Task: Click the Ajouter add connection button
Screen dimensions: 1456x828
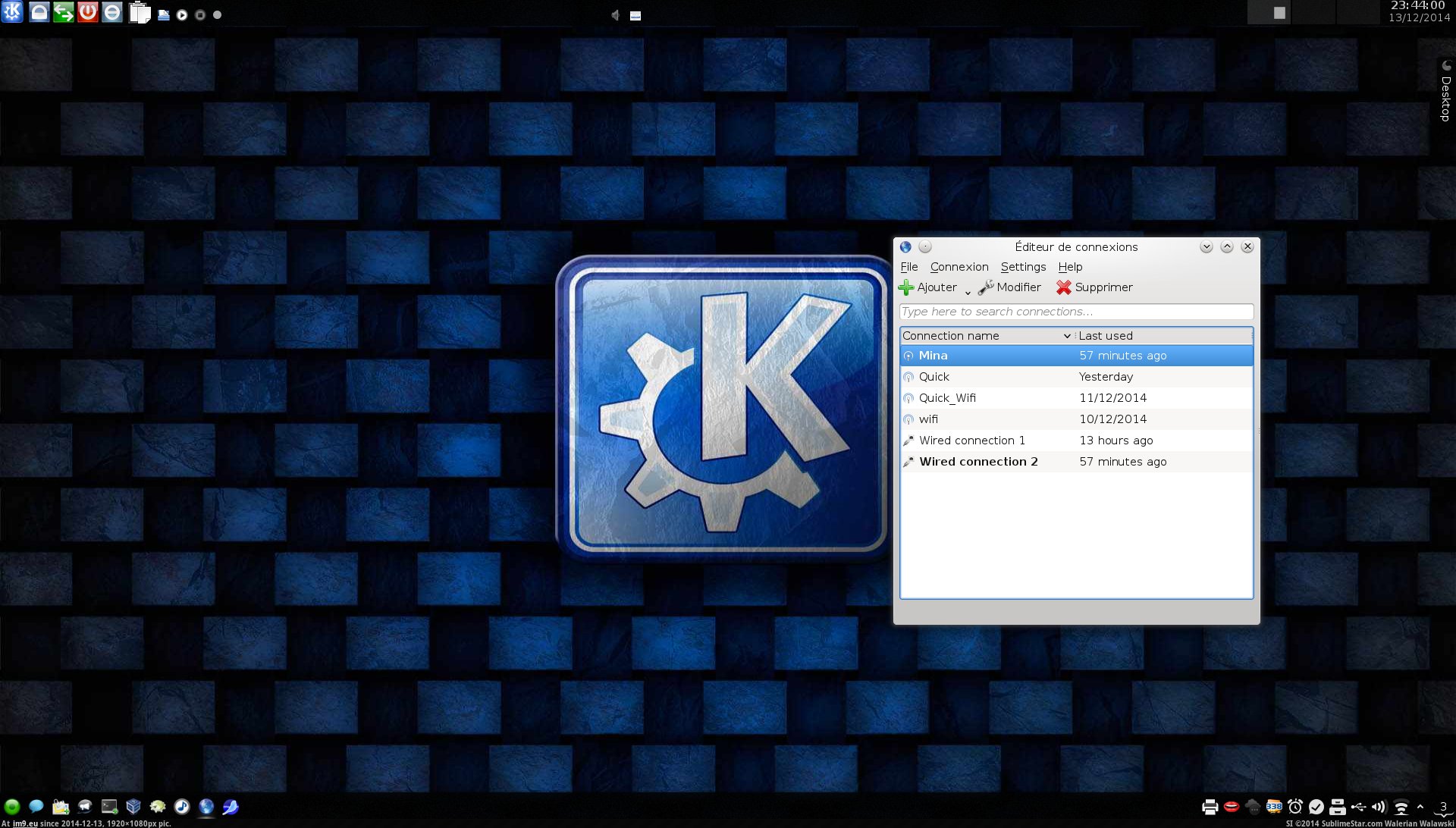Action: (927, 287)
